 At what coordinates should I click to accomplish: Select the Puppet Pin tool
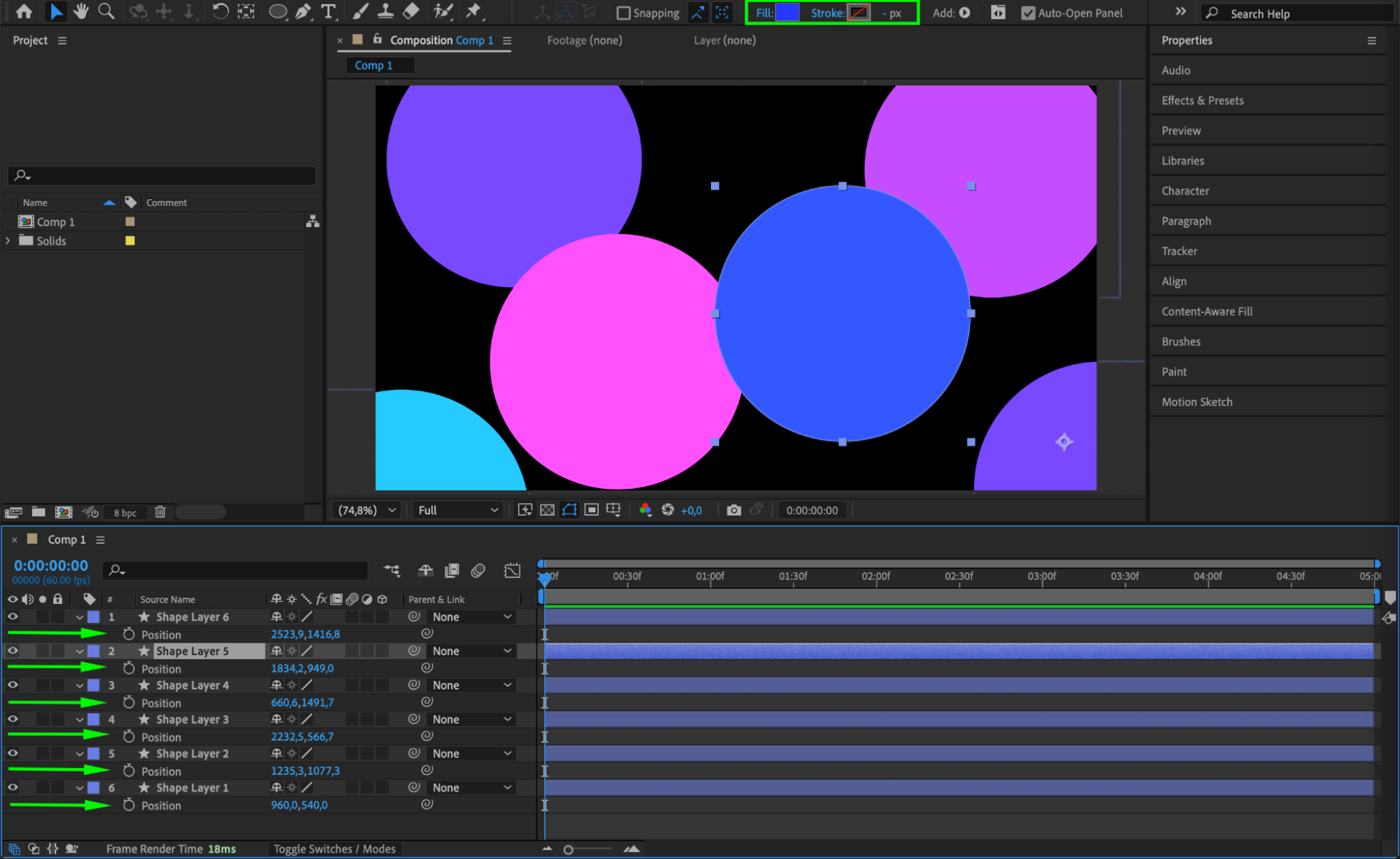coord(474,11)
